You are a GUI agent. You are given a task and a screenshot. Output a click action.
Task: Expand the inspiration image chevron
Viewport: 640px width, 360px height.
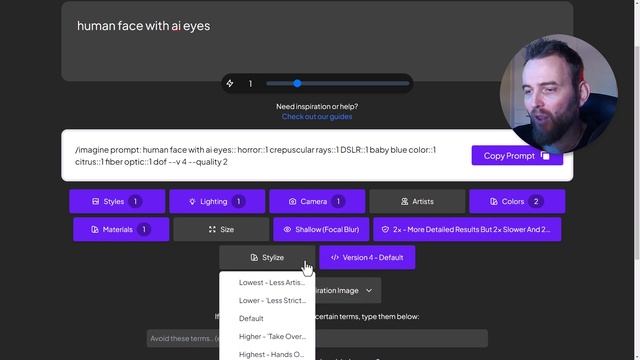coord(369,291)
